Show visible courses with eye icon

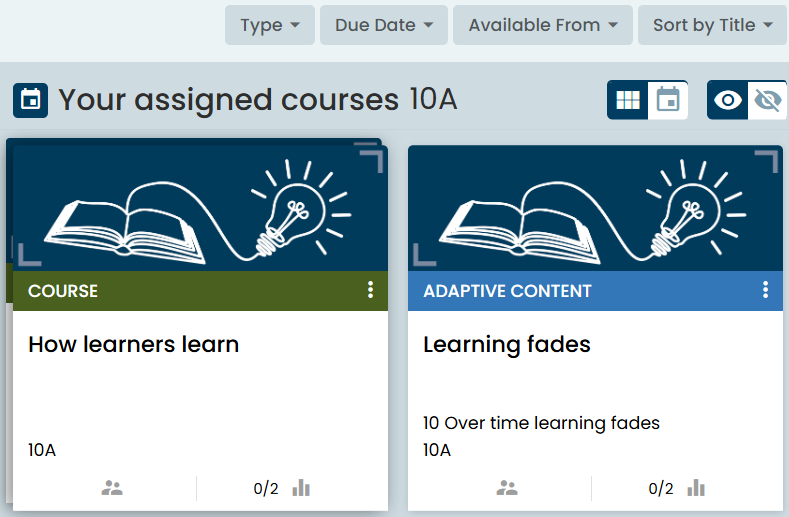[728, 100]
